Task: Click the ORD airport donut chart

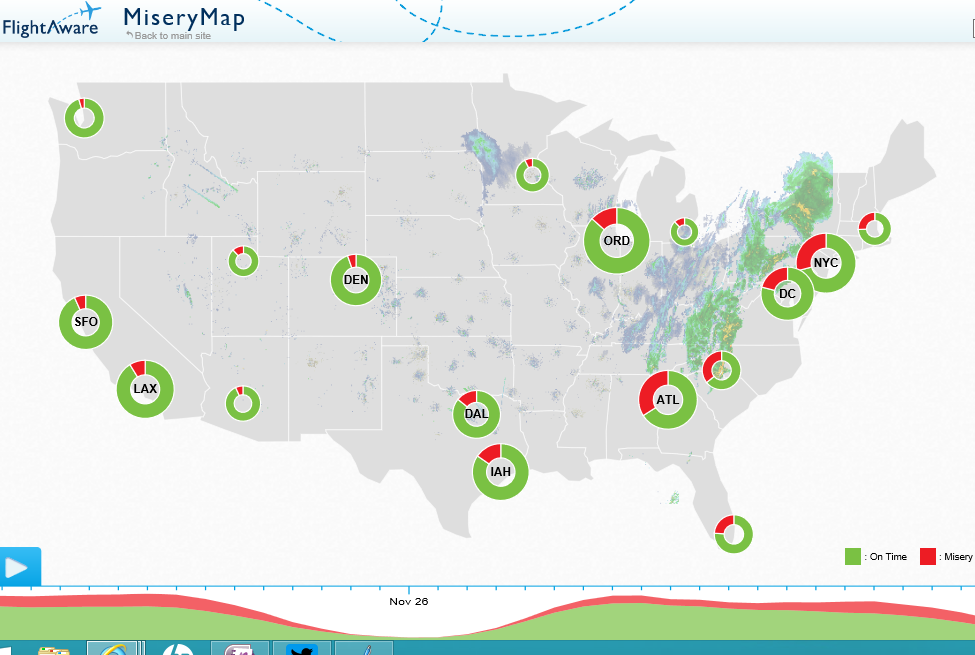Action: 616,241
